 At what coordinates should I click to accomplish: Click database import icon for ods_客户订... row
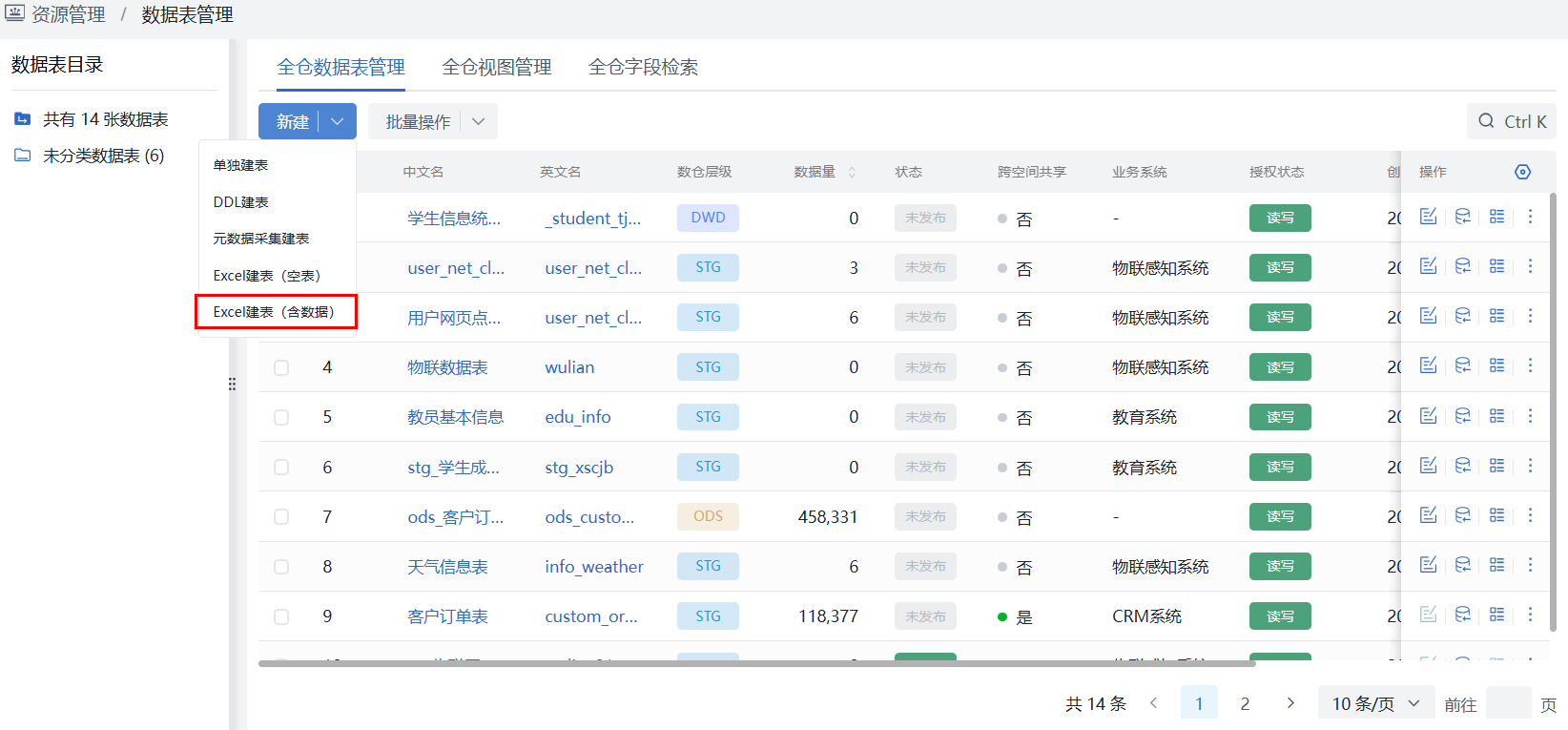(1462, 515)
